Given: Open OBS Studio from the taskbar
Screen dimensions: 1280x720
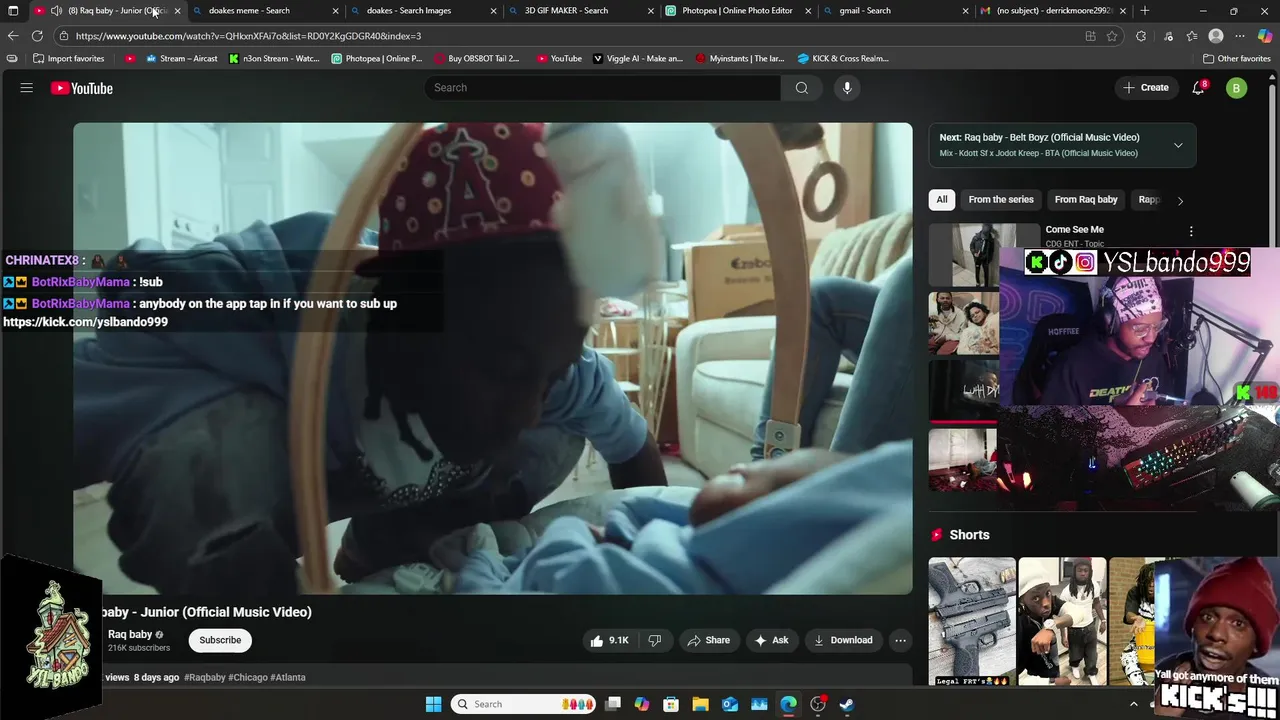Looking at the screenshot, I should (x=818, y=704).
